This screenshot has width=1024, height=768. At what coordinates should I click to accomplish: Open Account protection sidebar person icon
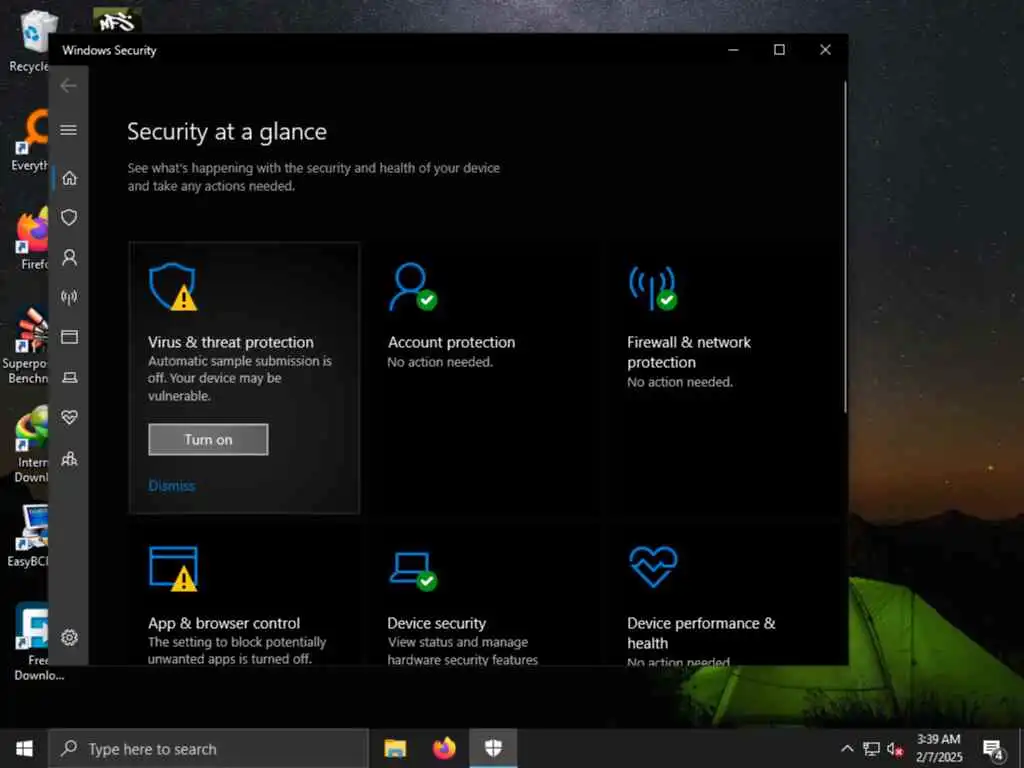(69, 257)
